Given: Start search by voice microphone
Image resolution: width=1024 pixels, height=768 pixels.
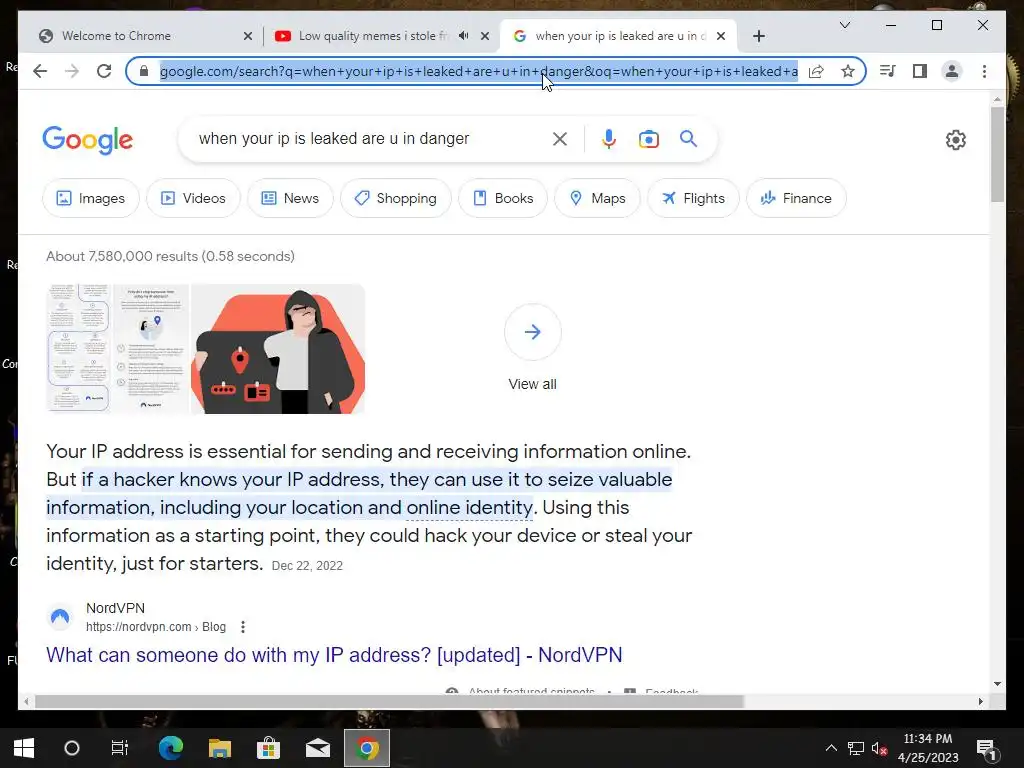Looking at the screenshot, I should (609, 138).
